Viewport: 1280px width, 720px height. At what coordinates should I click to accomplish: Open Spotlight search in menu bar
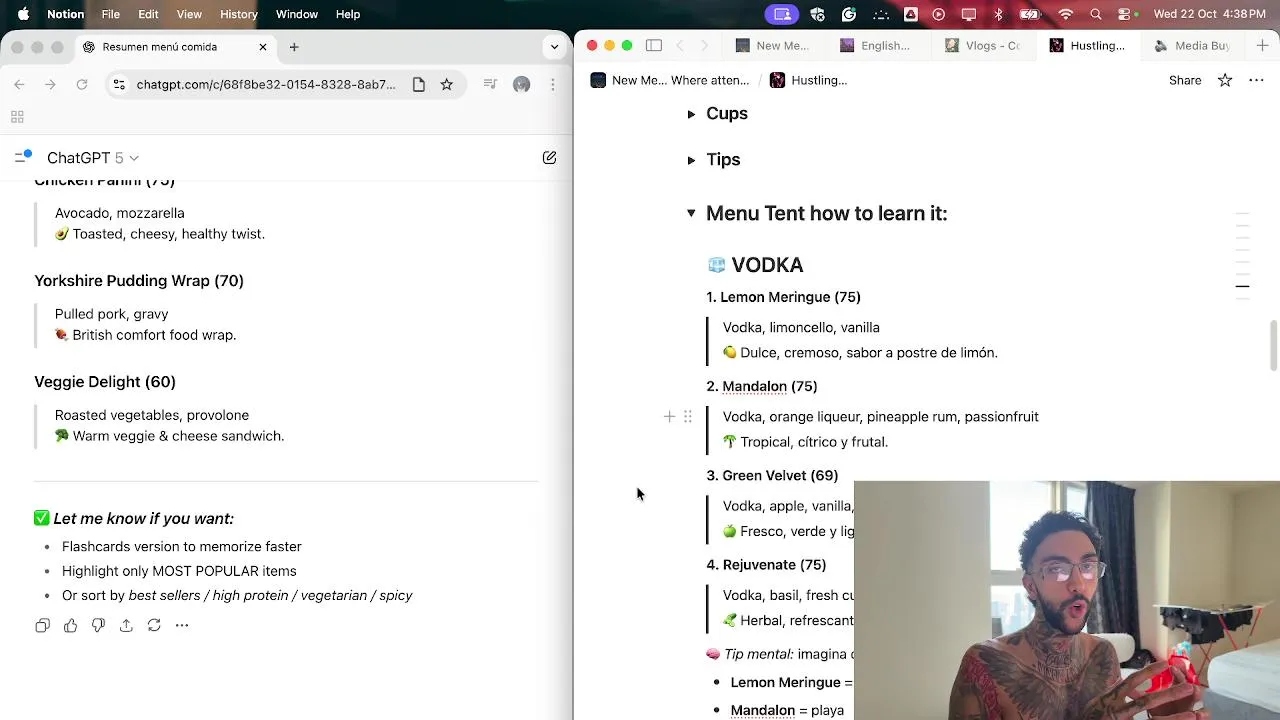click(1096, 14)
